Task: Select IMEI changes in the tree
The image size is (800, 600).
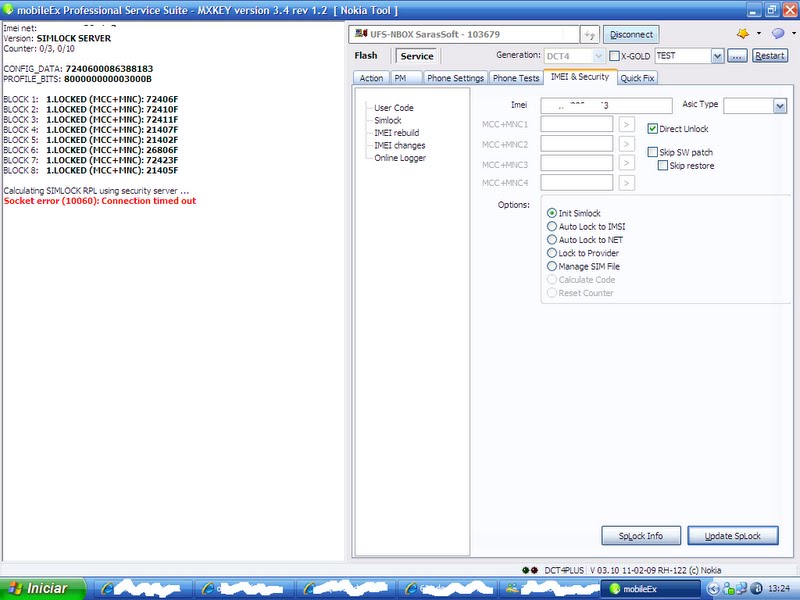Action: pos(399,145)
